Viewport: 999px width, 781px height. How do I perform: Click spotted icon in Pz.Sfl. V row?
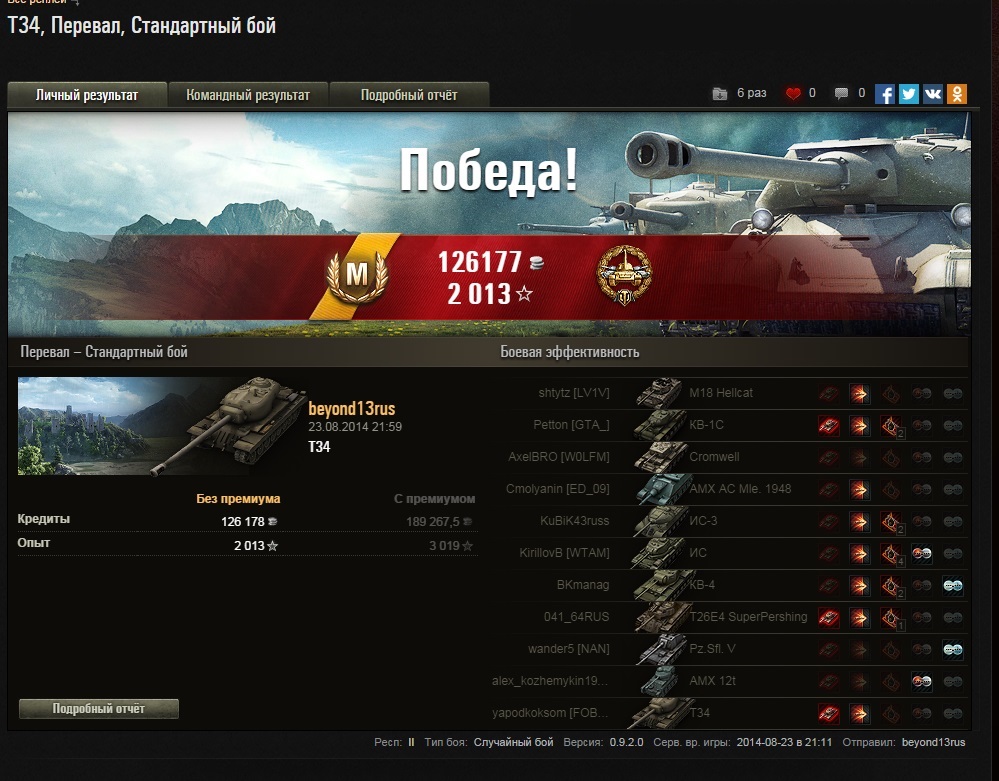952,649
